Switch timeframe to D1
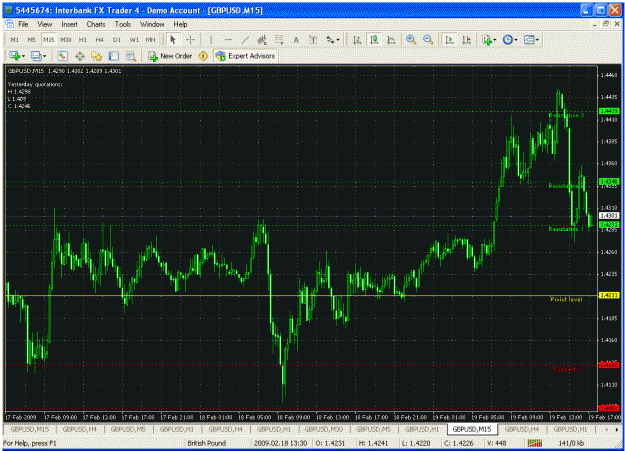Image resolution: width=625 pixels, height=451 pixels. (x=117, y=40)
